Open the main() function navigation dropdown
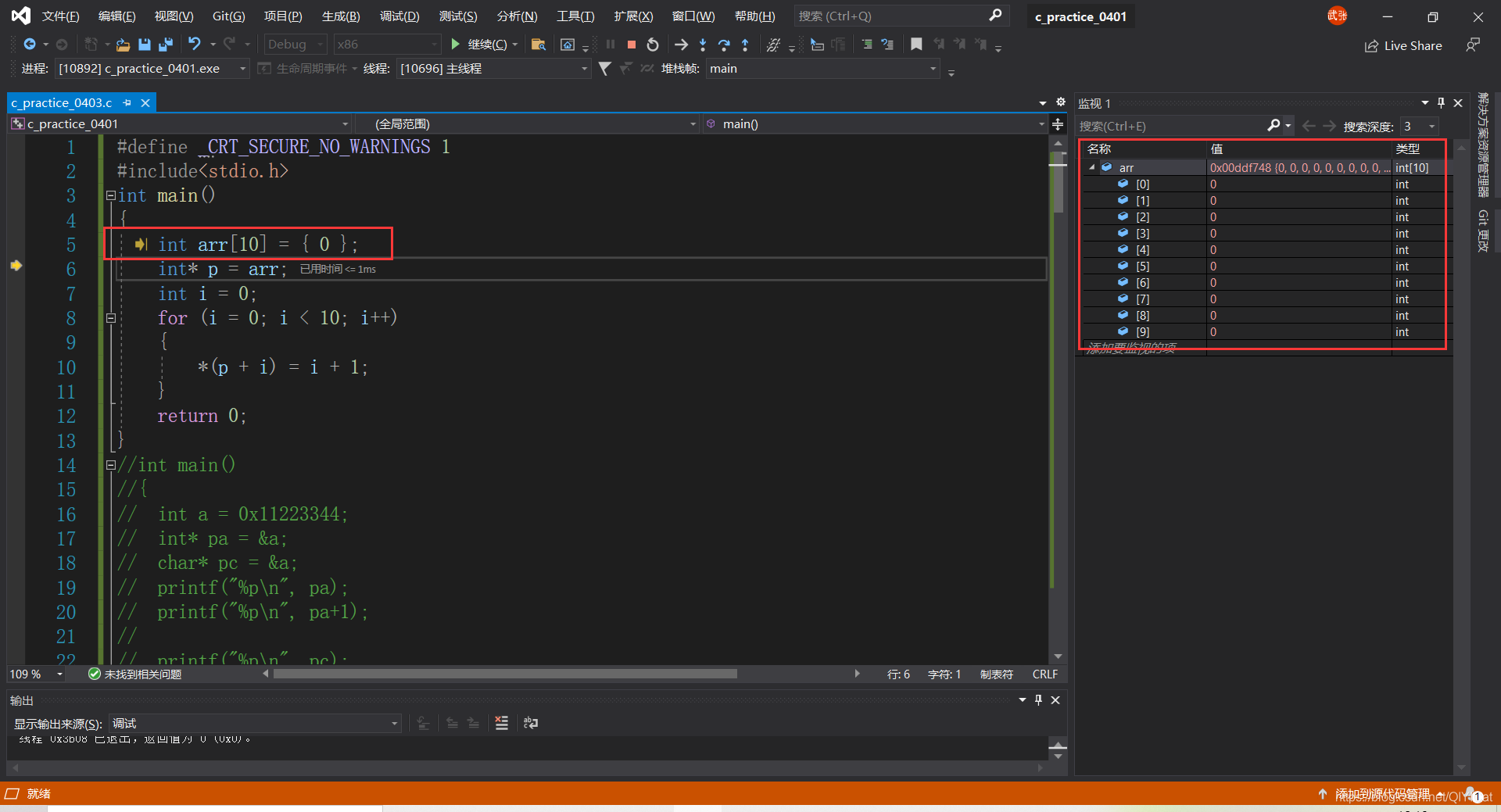Image resolution: width=1501 pixels, height=812 pixels. tap(874, 124)
